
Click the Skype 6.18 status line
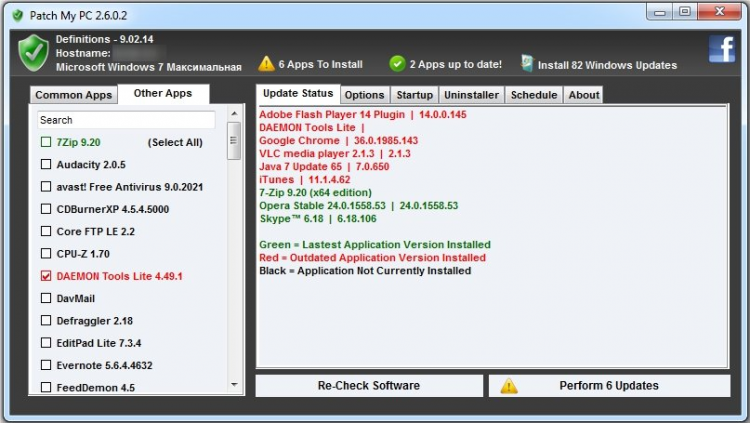pyautogui.click(x=318, y=219)
